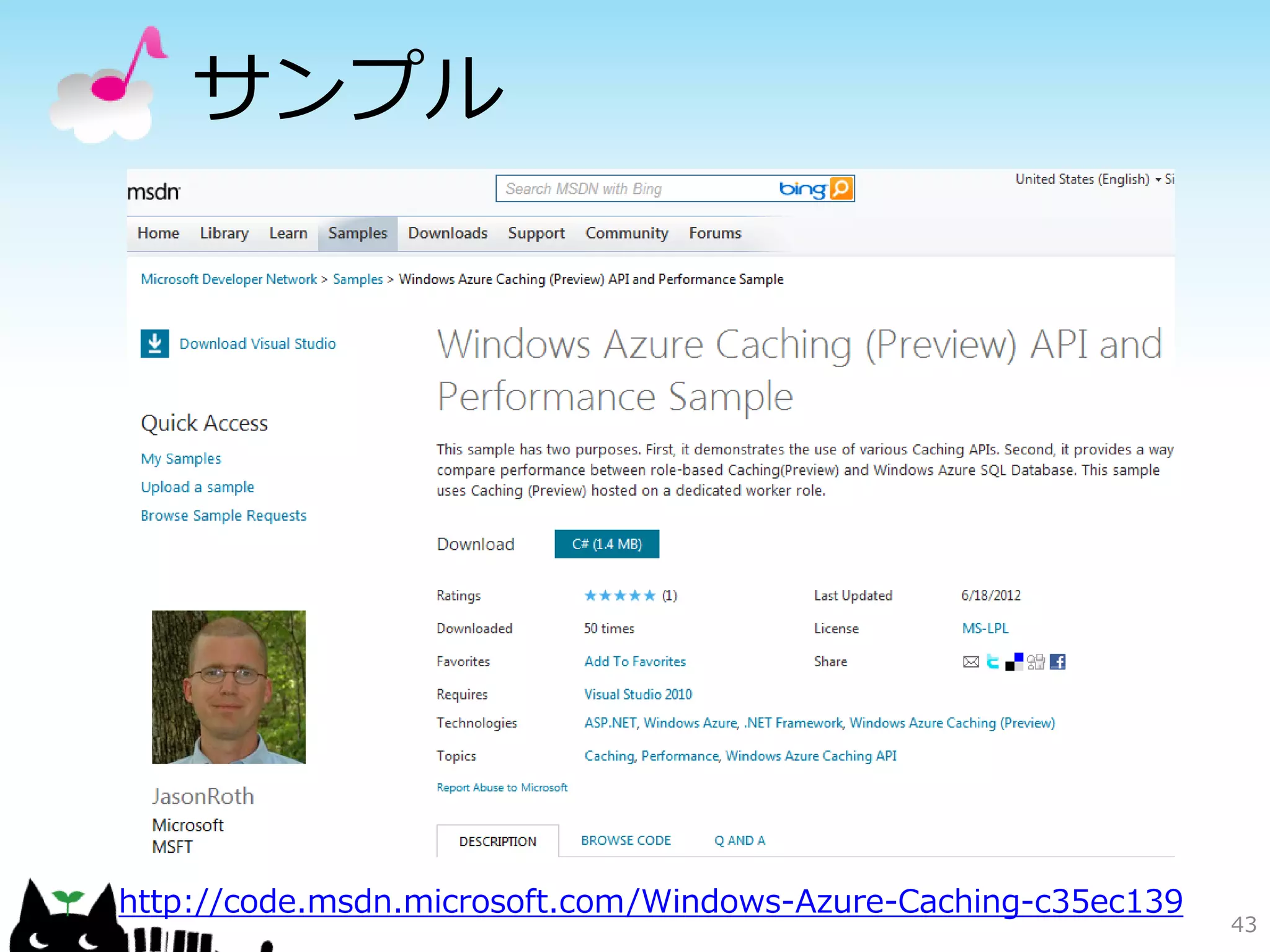Open the Browse Sample Requests link
Screen dimensions: 1270x952
click(223, 516)
